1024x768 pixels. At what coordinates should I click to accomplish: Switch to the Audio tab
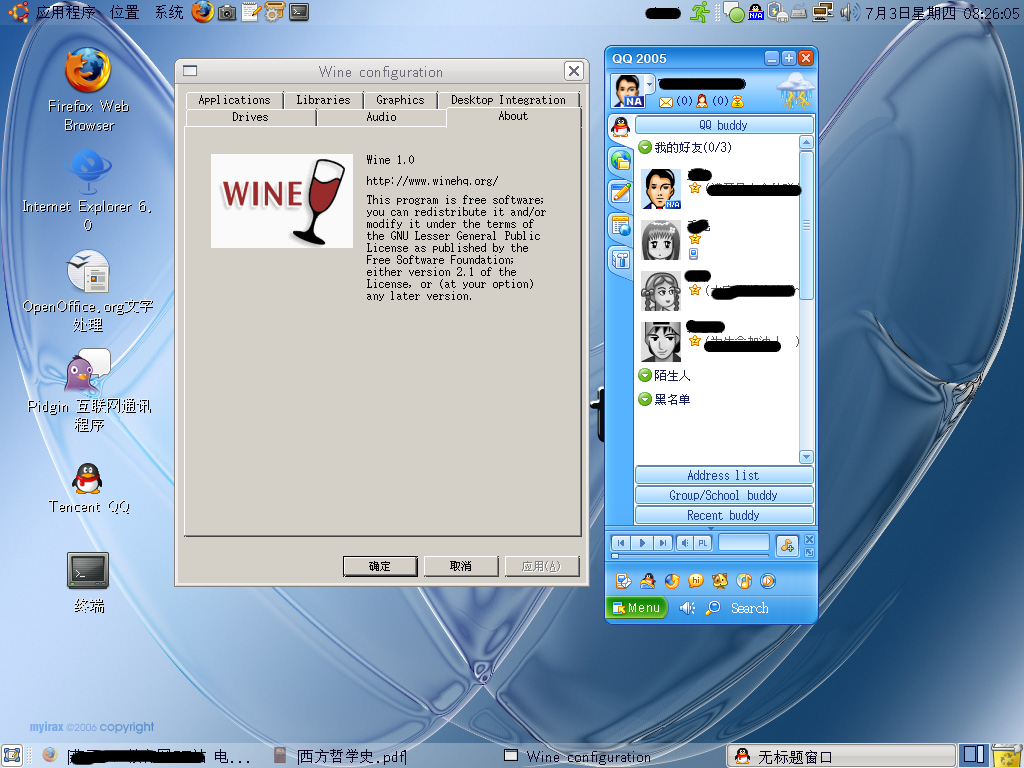pyautogui.click(x=381, y=117)
